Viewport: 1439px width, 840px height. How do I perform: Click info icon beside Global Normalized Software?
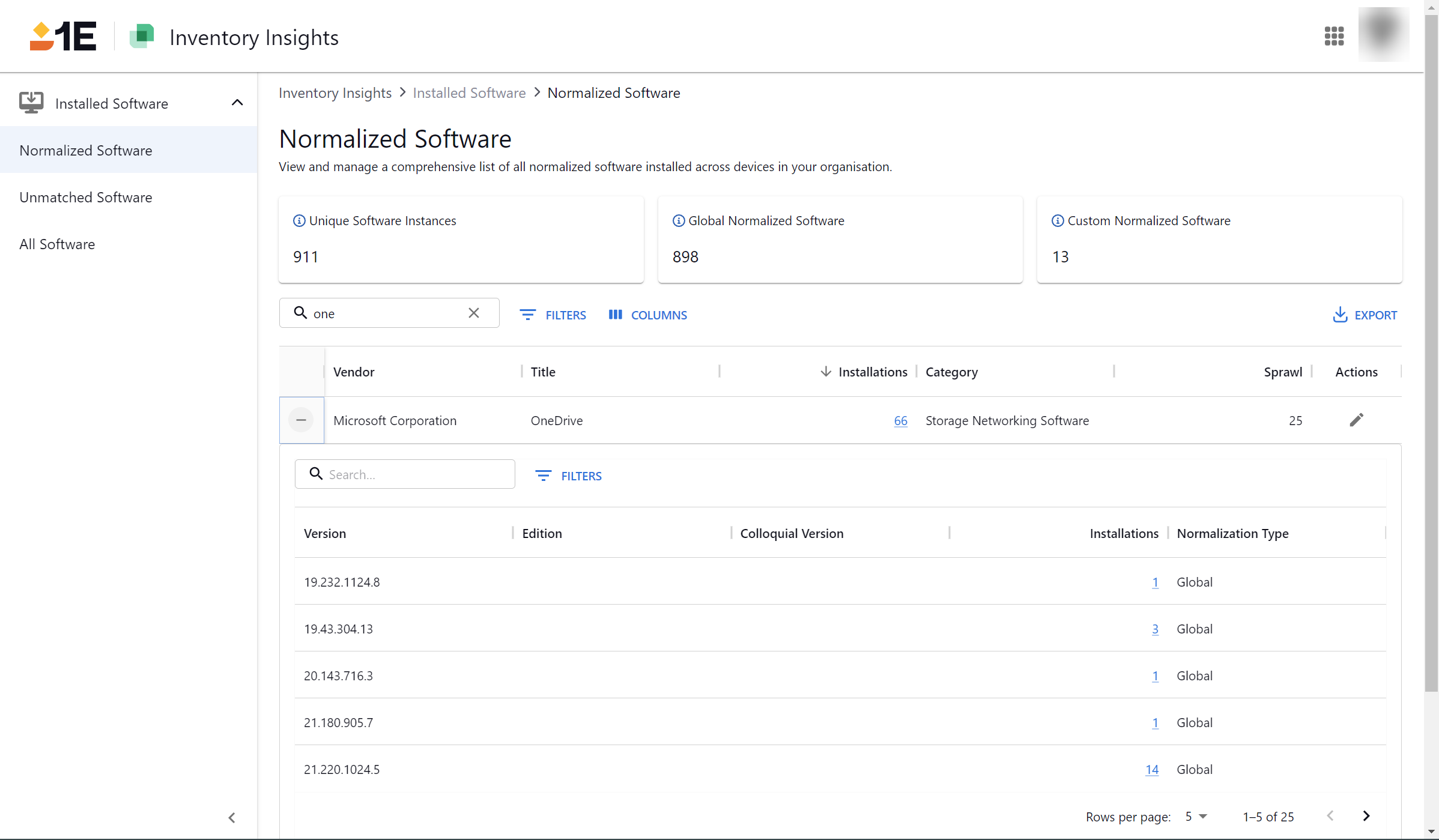[678, 220]
